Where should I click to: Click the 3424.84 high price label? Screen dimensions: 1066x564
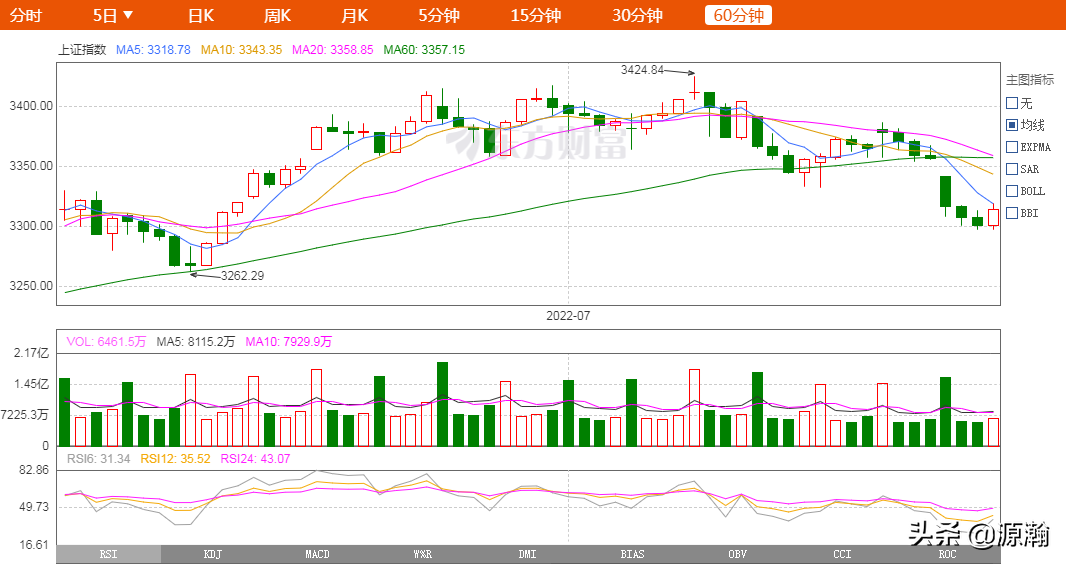(642, 69)
